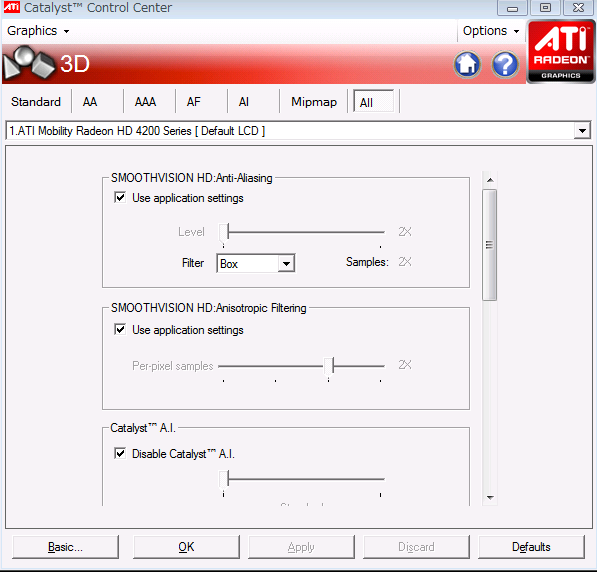Image resolution: width=597 pixels, height=572 pixels.
Task: Switch to the AF tab
Action: pos(194,102)
